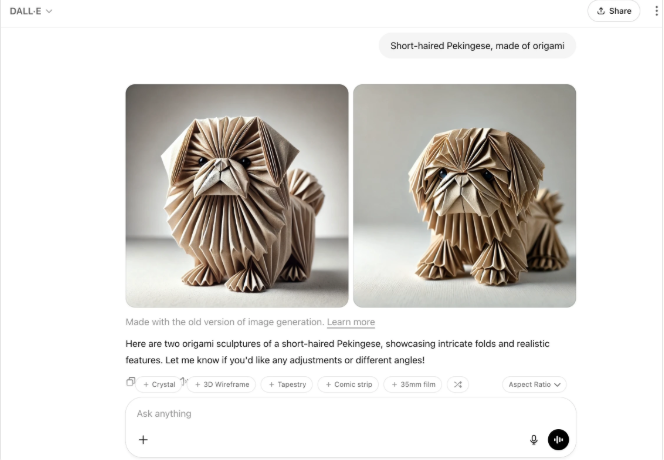
Task: Click the plus attachment icon
Action: [143, 440]
